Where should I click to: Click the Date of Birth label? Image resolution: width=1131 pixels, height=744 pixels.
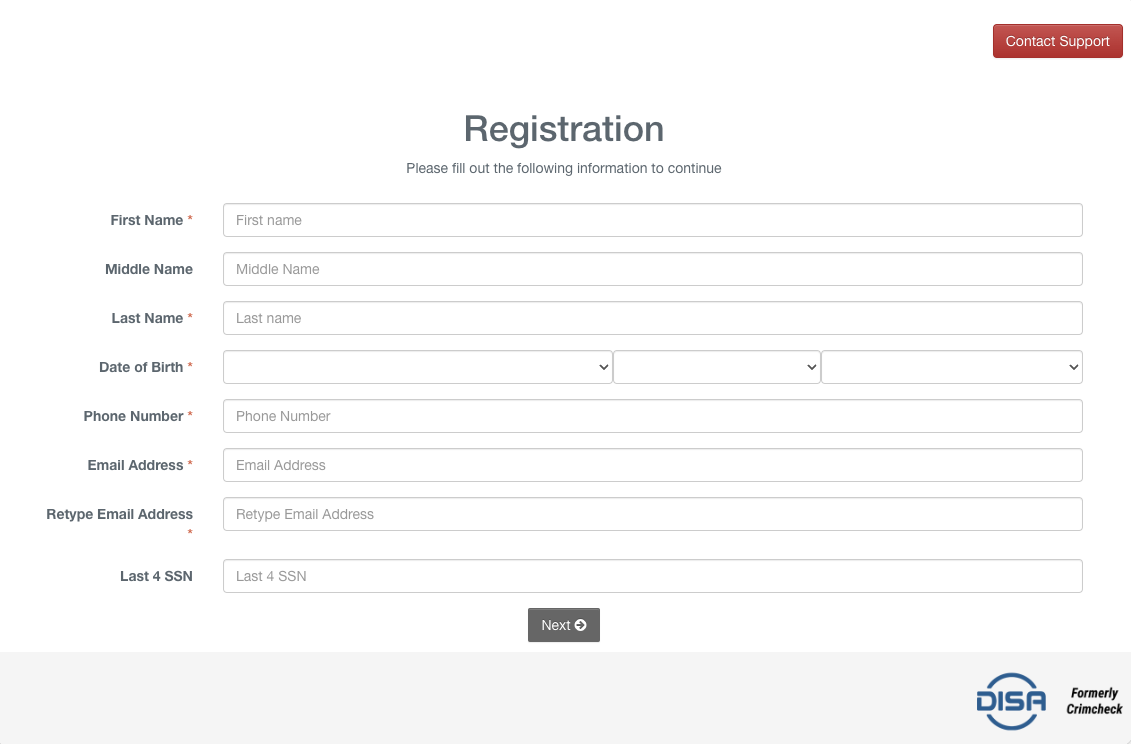(141, 367)
